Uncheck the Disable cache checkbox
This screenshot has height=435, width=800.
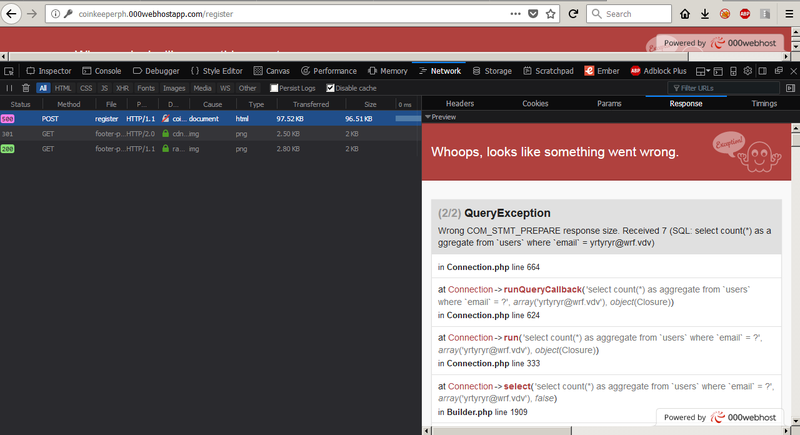click(331, 88)
